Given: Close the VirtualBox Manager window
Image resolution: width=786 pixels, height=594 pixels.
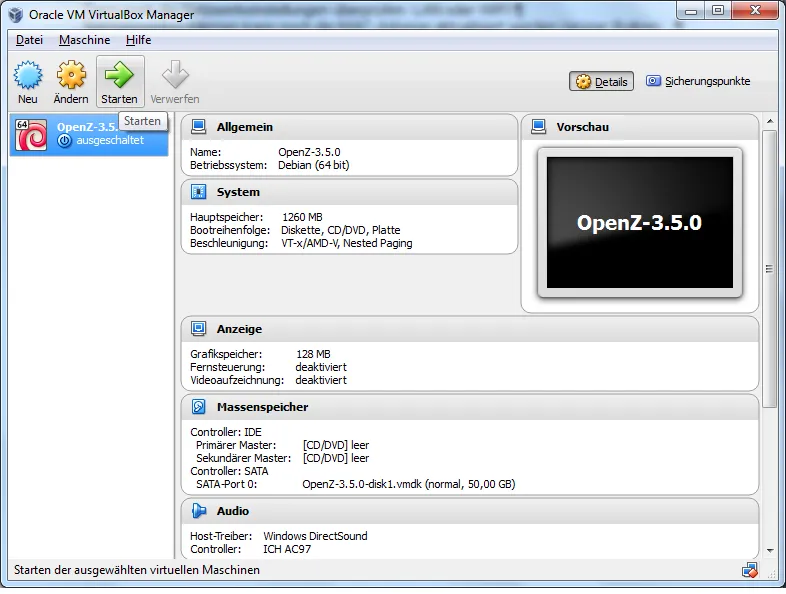Looking at the screenshot, I should click(755, 11).
